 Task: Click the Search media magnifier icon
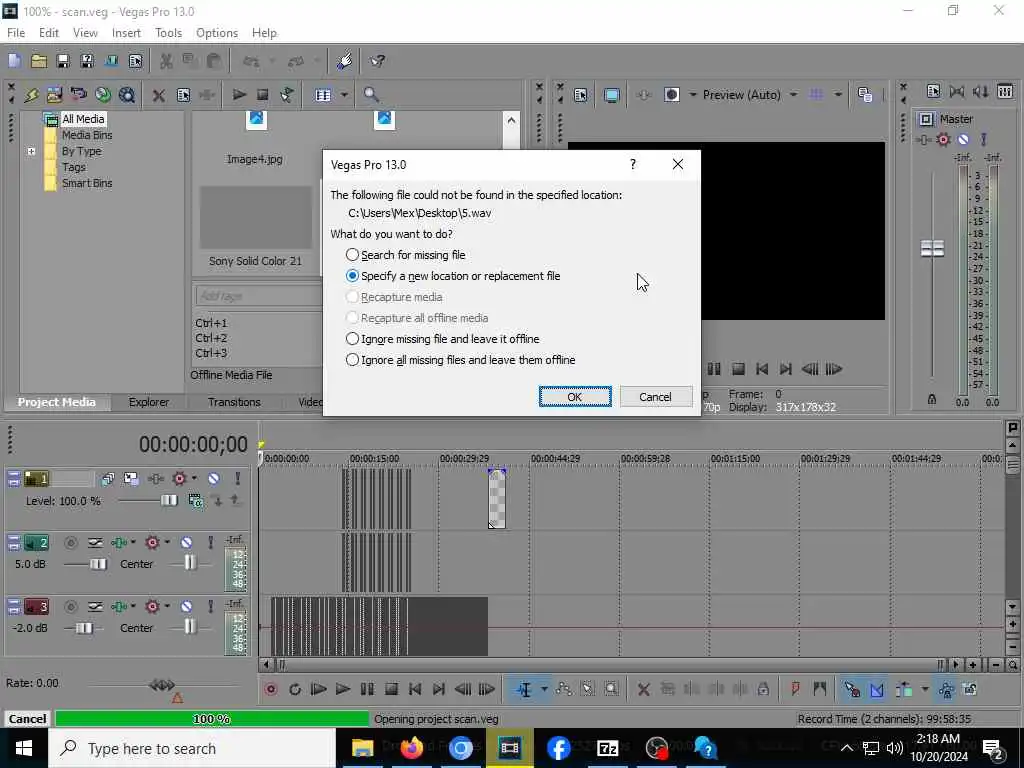point(371,95)
